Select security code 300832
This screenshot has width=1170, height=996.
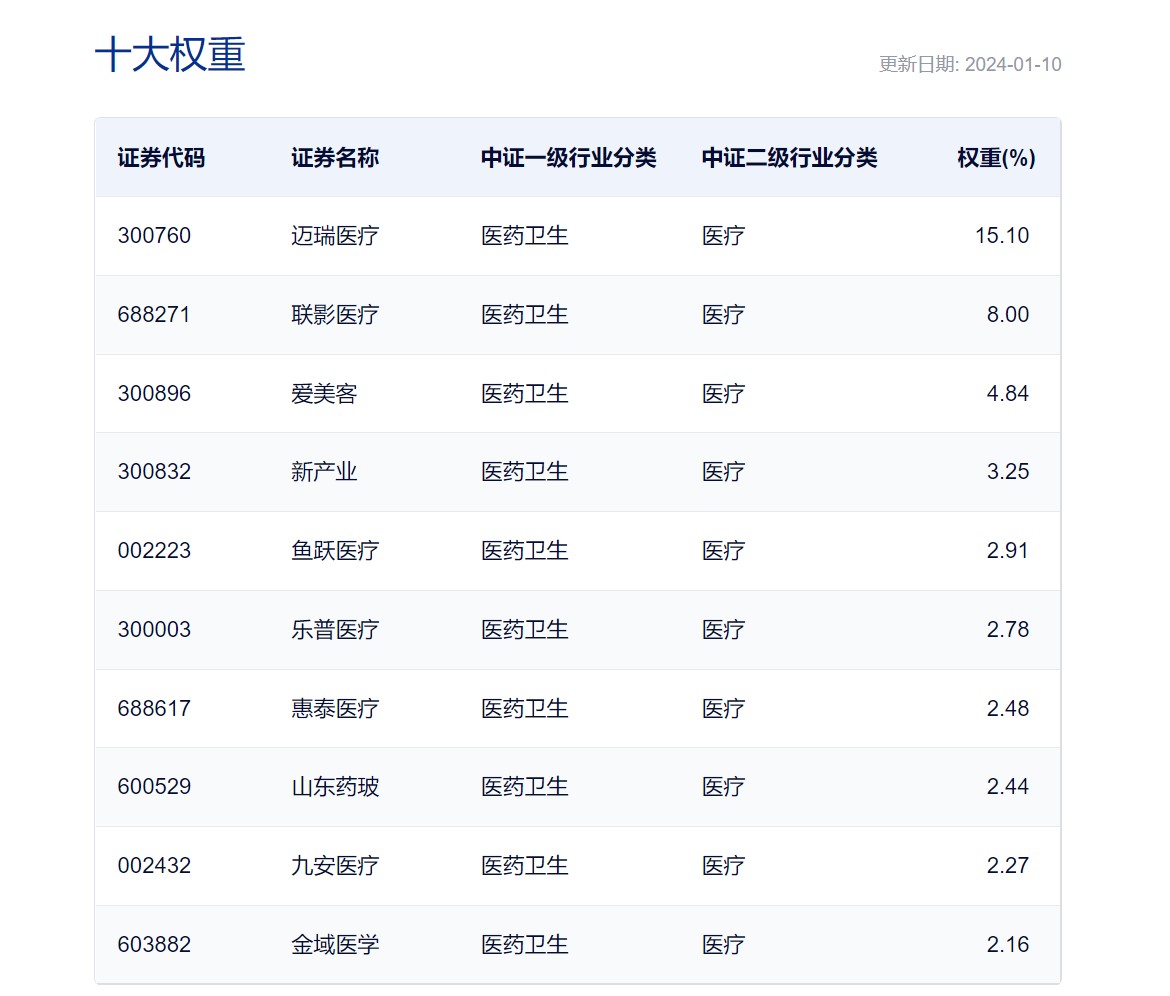tap(154, 472)
